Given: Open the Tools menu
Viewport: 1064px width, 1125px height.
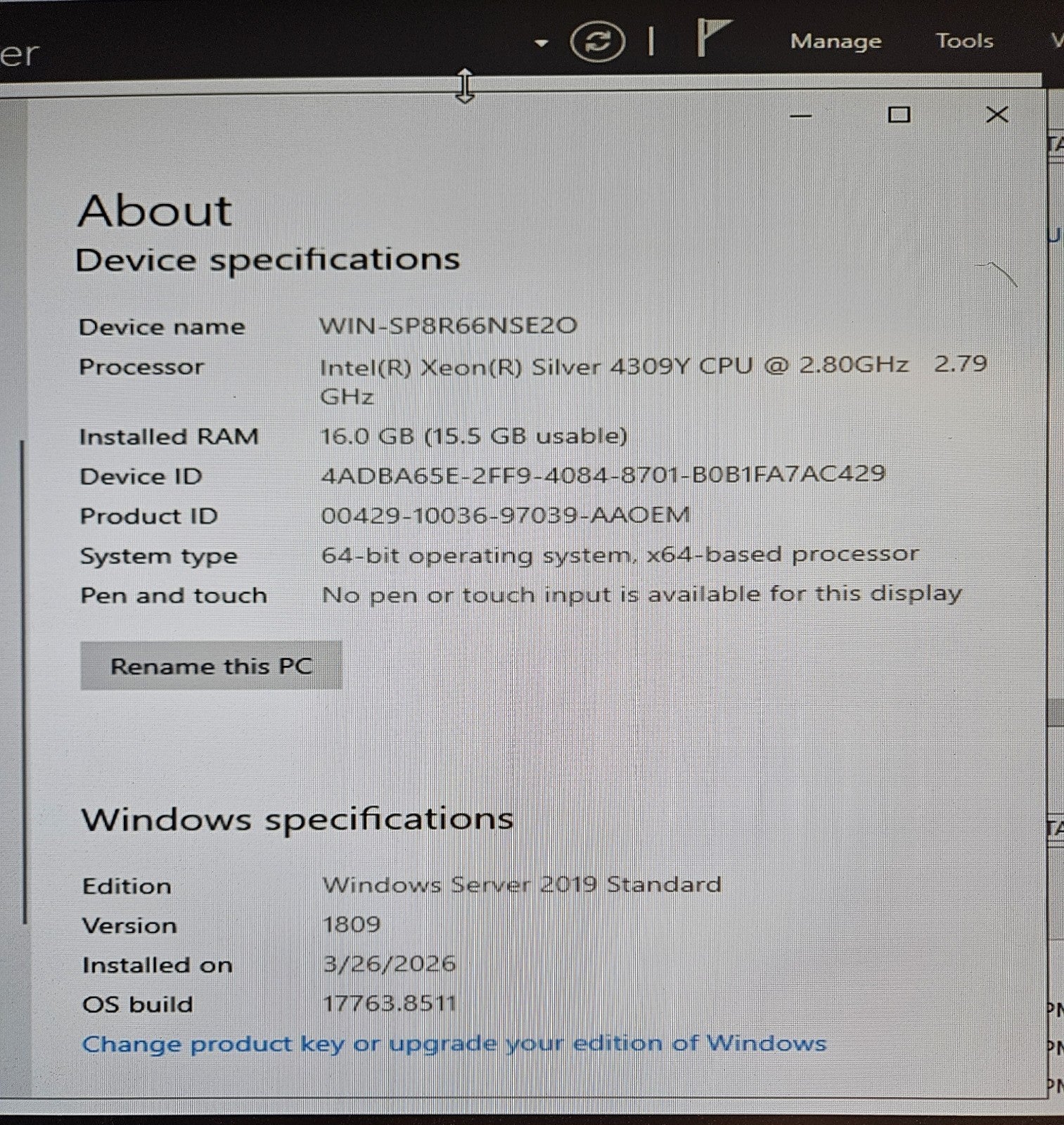Looking at the screenshot, I should [x=964, y=41].
